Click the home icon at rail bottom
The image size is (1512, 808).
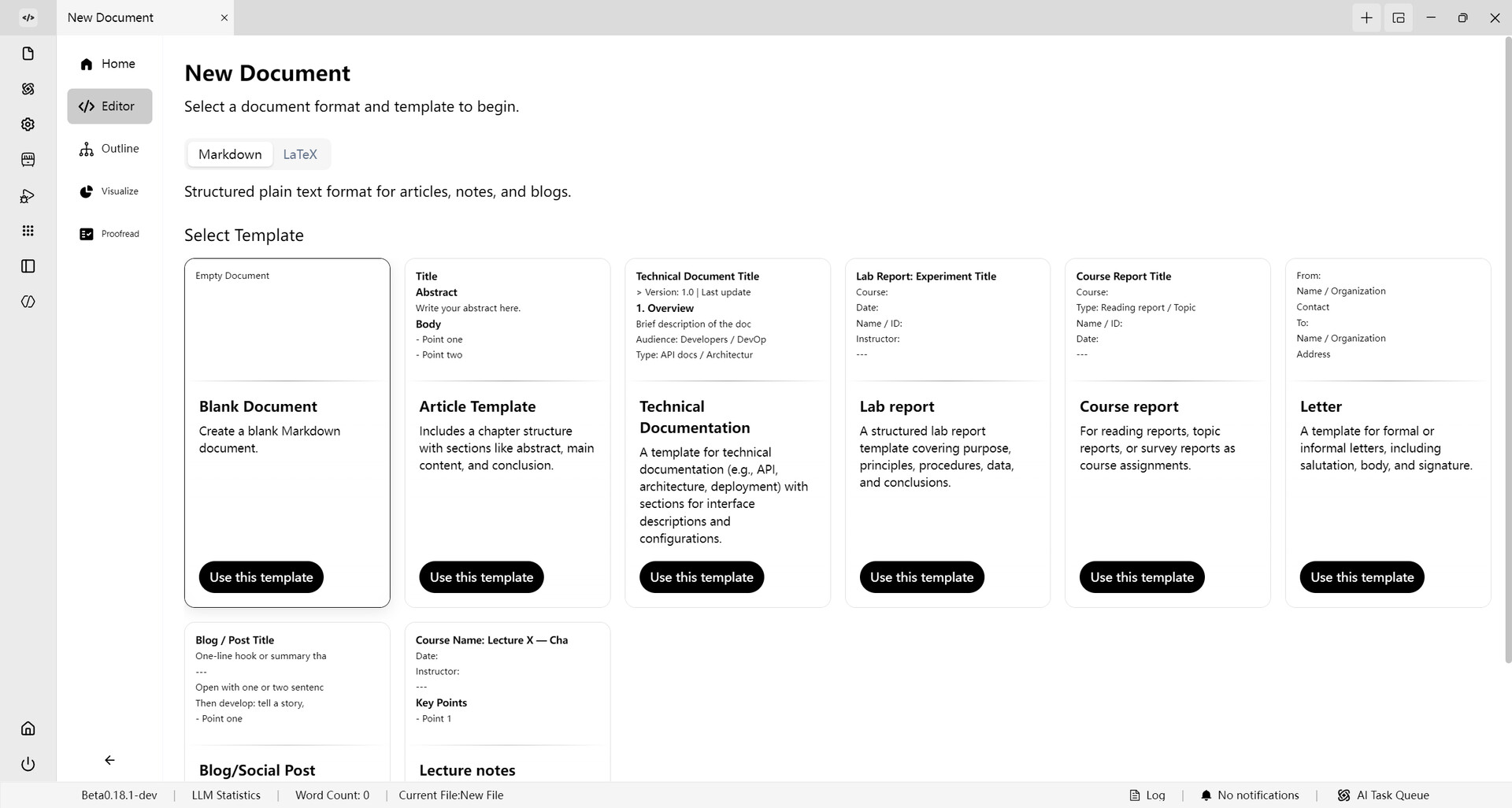[x=28, y=728]
